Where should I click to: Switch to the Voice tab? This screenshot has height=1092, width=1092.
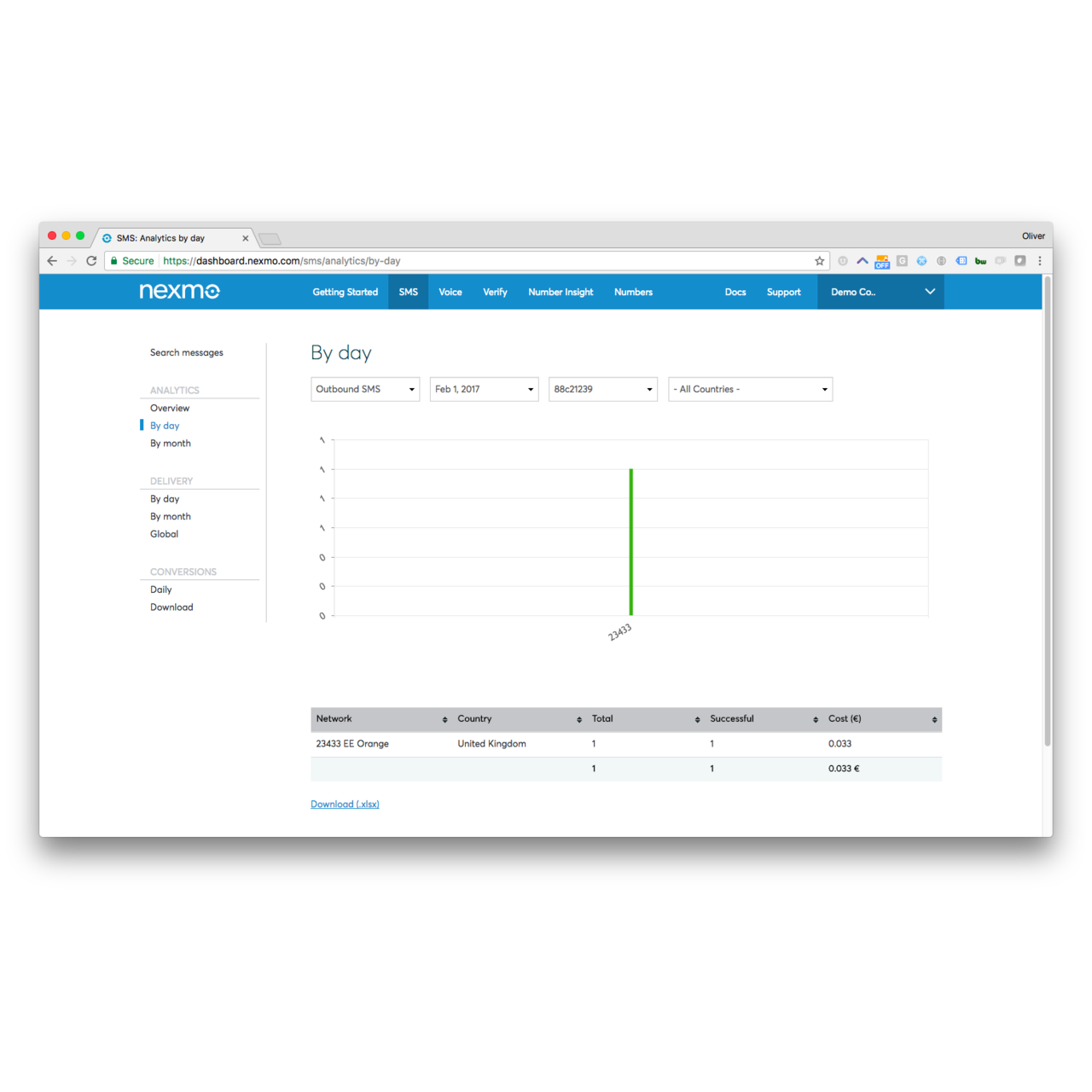pyautogui.click(x=450, y=292)
